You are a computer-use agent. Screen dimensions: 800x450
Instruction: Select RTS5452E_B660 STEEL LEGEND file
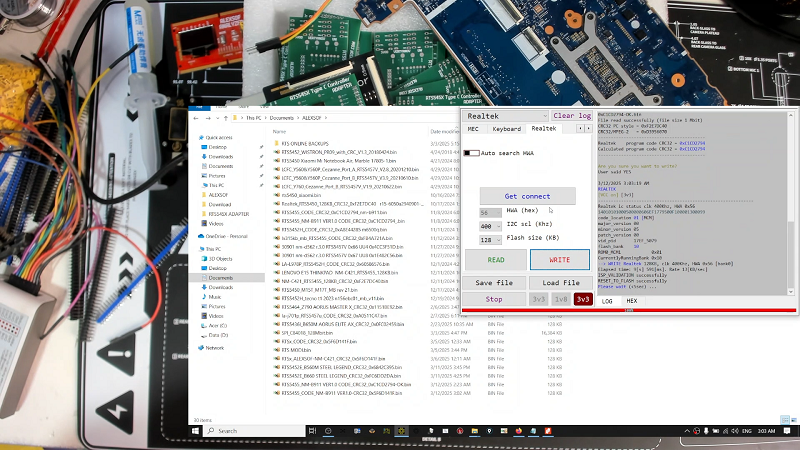coord(341,376)
